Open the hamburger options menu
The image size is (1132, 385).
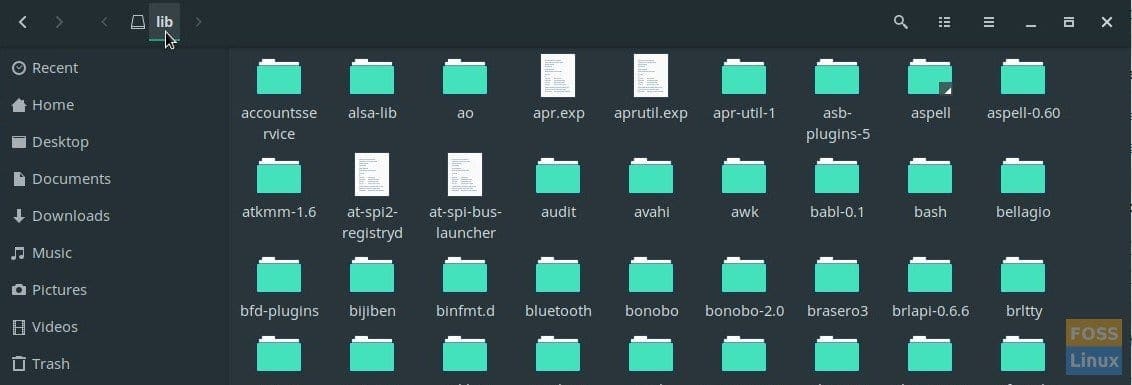pyautogui.click(x=989, y=22)
